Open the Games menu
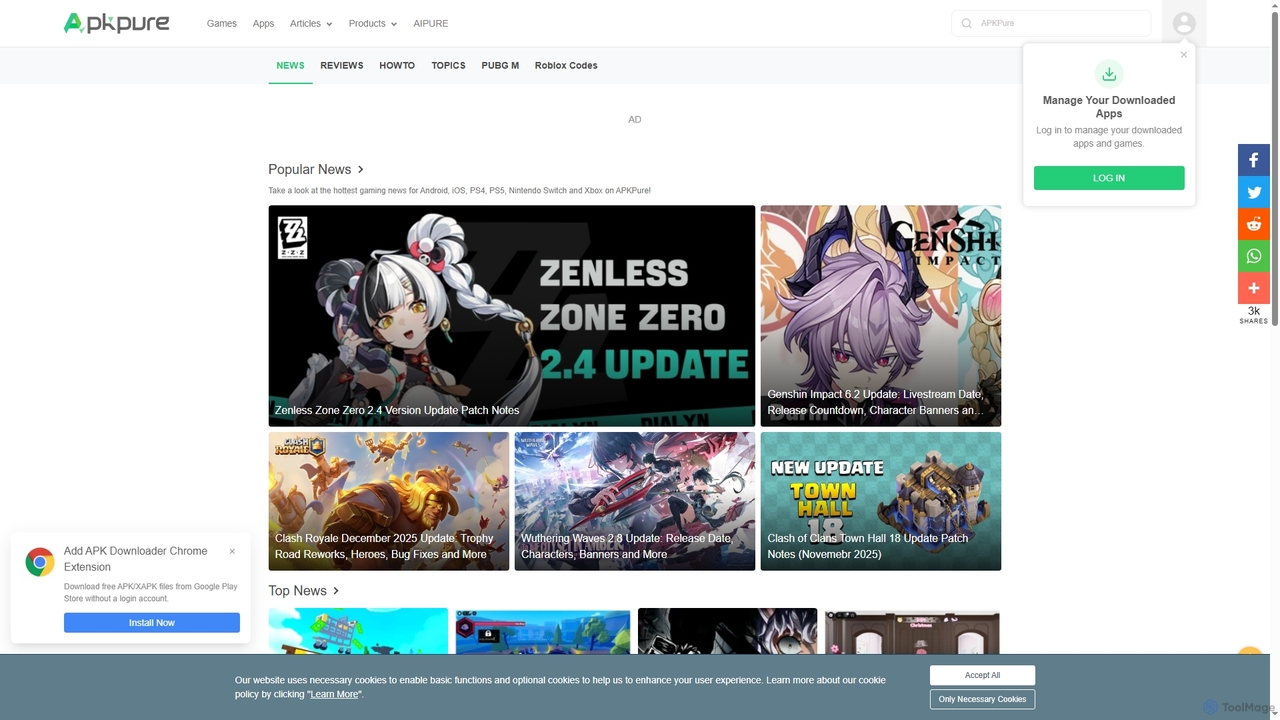The width and height of the screenshot is (1280, 720). click(x=222, y=23)
